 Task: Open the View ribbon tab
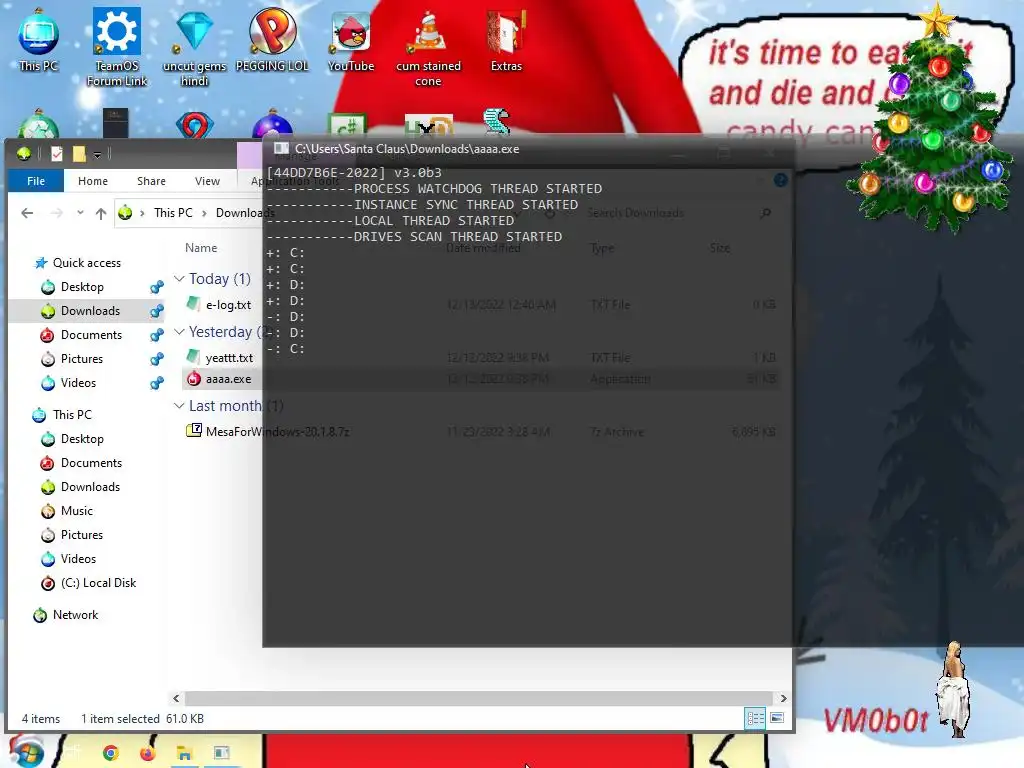tap(207, 181)
